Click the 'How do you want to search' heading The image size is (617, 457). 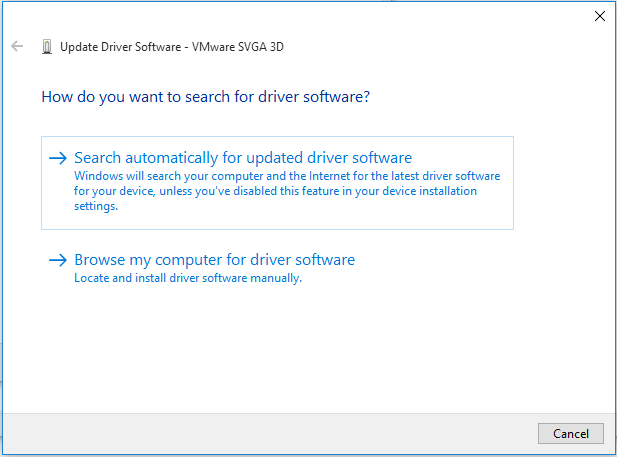(x=205, y=97)
